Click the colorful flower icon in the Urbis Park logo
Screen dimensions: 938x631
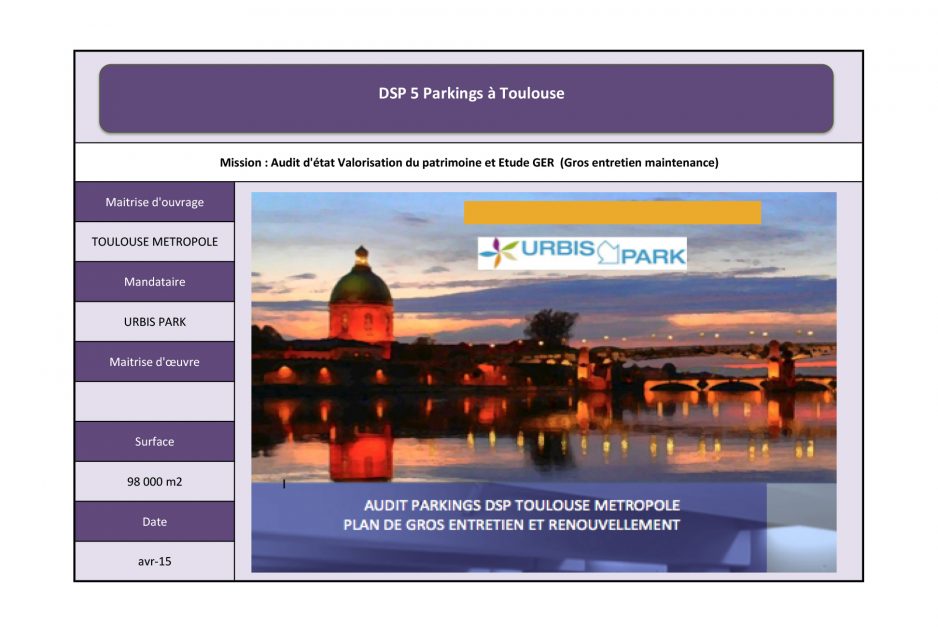(x=498, y=253)
